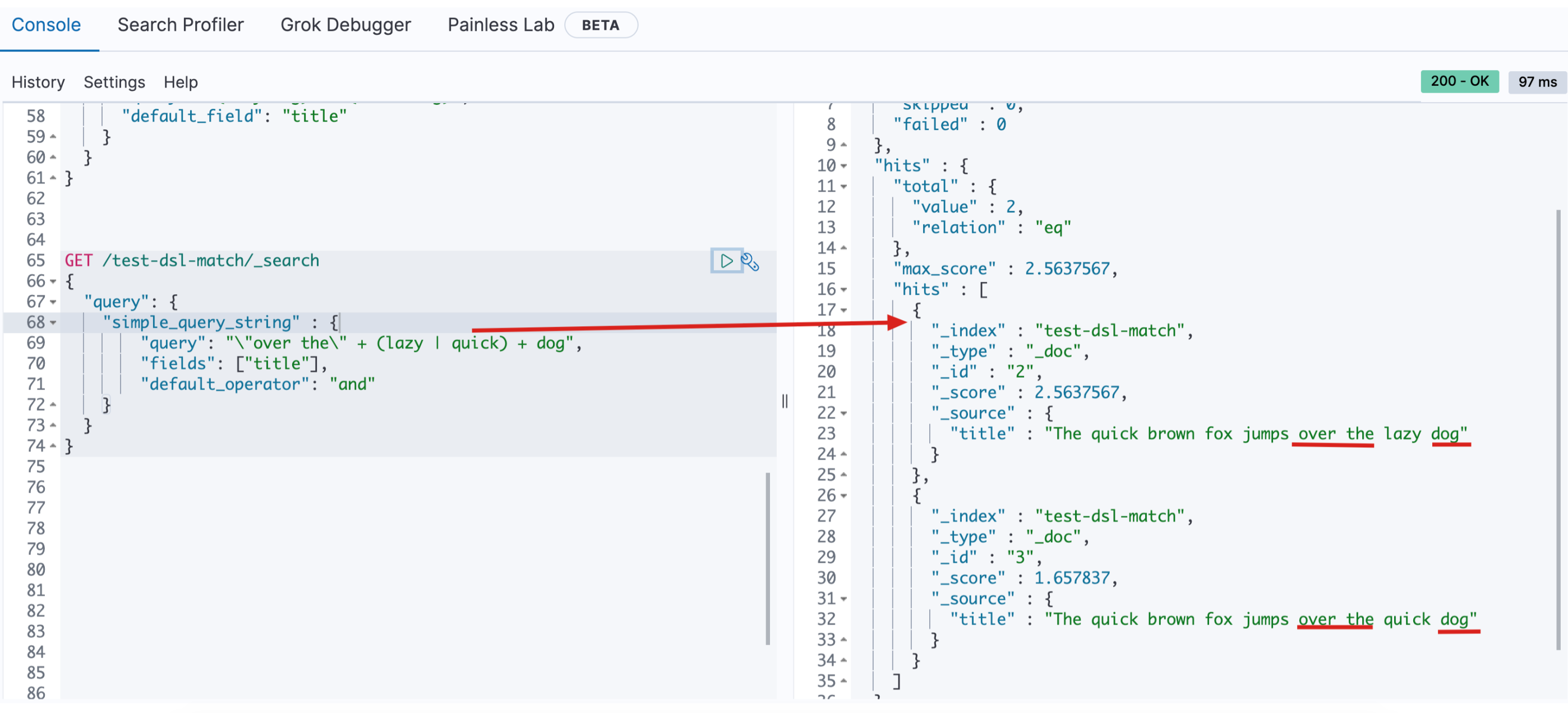Click the "relation" : "eq" line
The height and width of the screenshot is (713, 1568).
[x=991, y=228]
